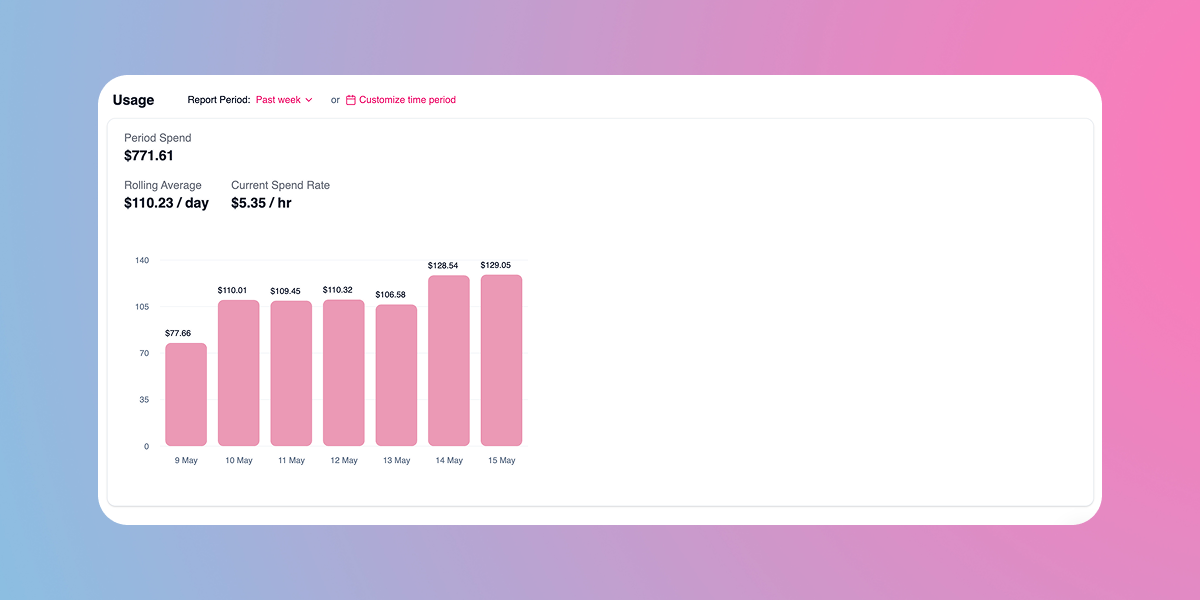Open the Customize time period link
Screen dimensions: 1200x600
pos(401,100)
